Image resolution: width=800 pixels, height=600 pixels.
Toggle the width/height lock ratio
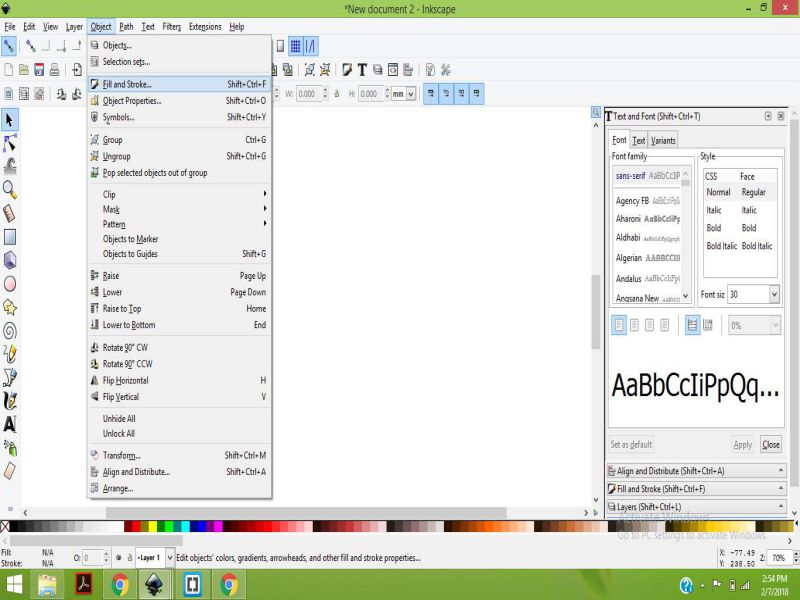(x=336, y=94)
